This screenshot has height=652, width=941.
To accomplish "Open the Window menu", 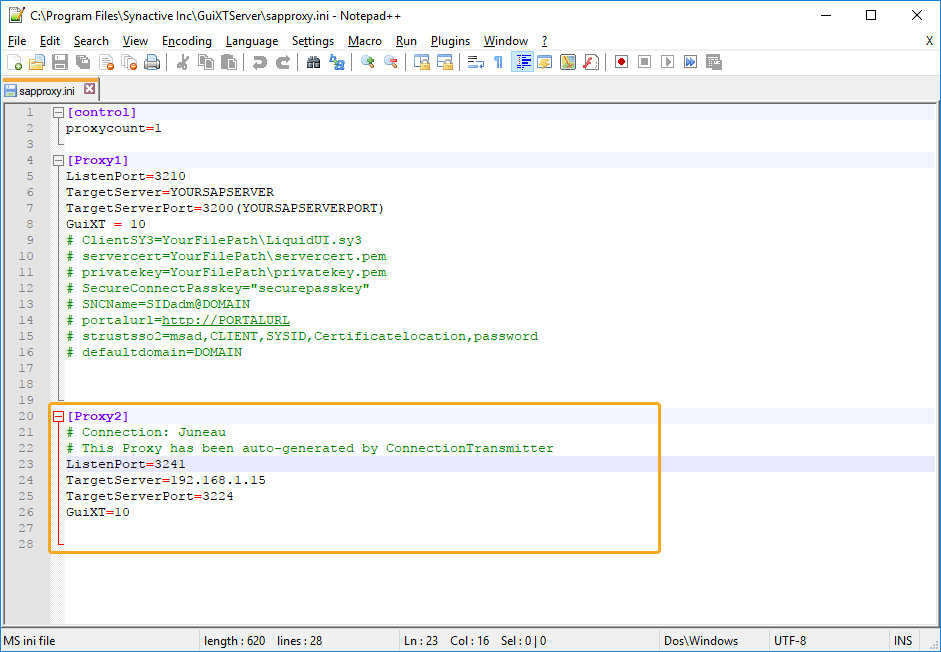I will [506, 41].
